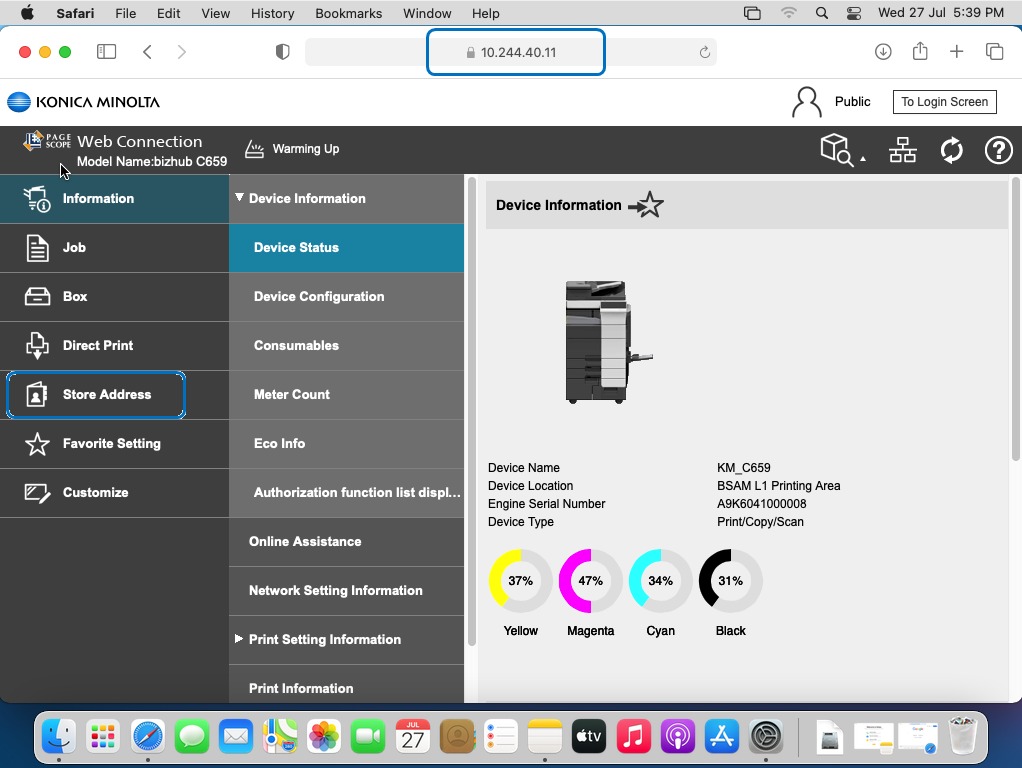Open Customize in the left sidebar
Viewport: 1022px width, 768px height.
(x=95, y=493)
